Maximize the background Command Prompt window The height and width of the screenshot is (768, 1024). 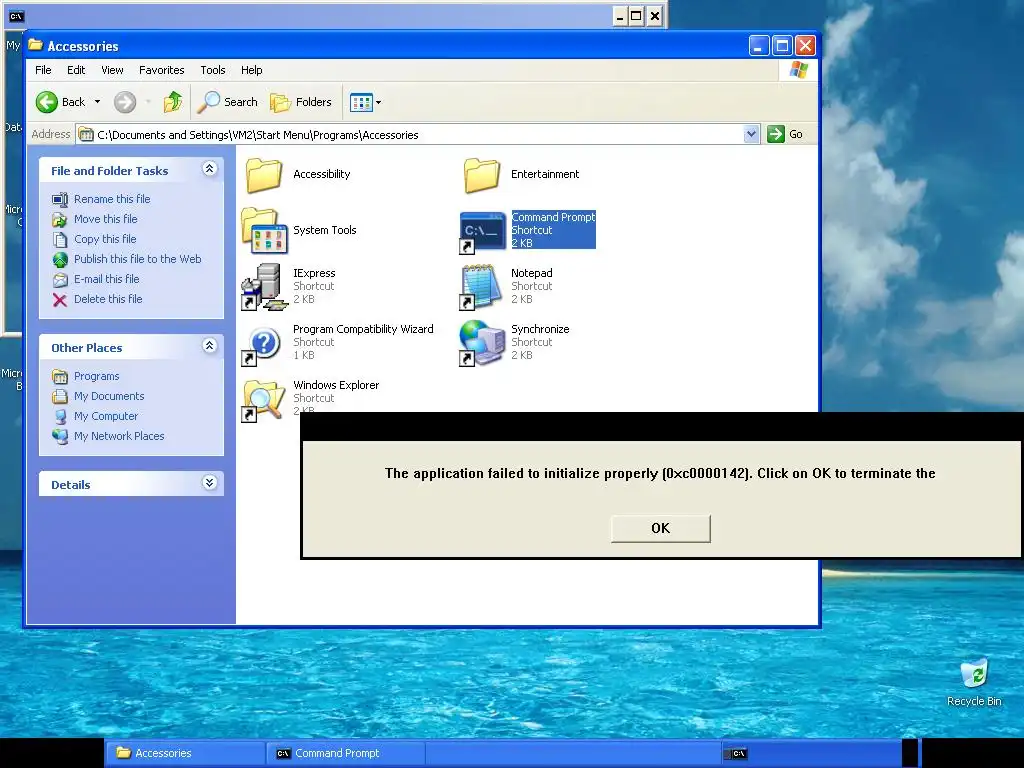(636, 16)
